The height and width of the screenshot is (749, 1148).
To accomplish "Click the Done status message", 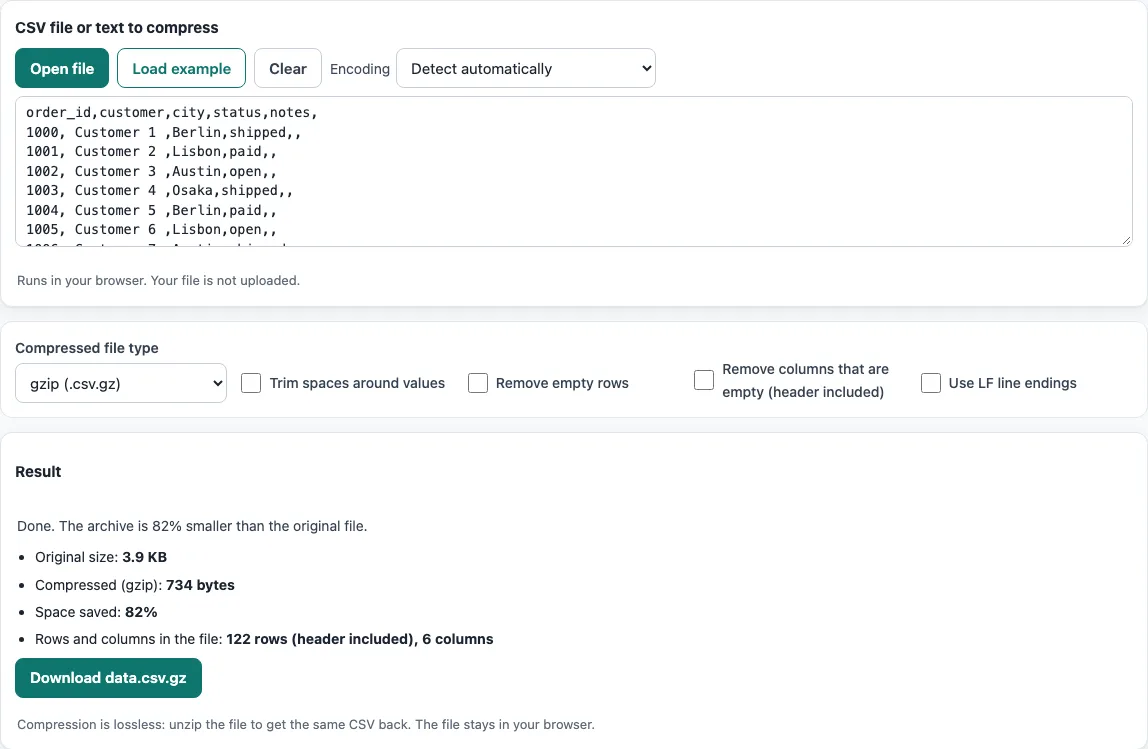I will (192, 526).
